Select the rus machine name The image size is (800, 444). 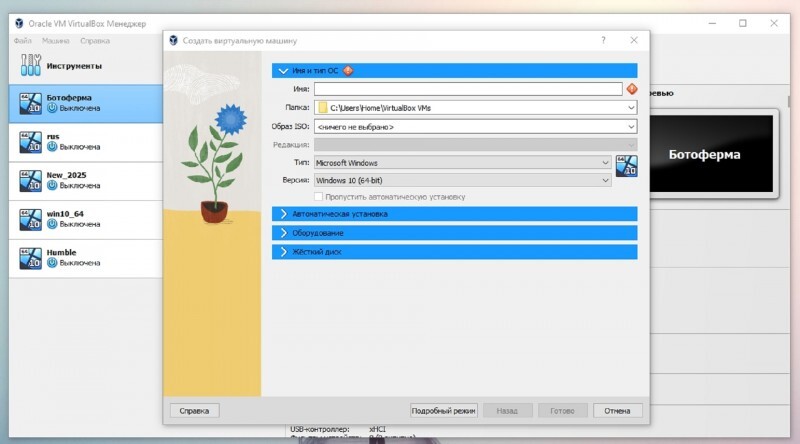pos(53,136)
